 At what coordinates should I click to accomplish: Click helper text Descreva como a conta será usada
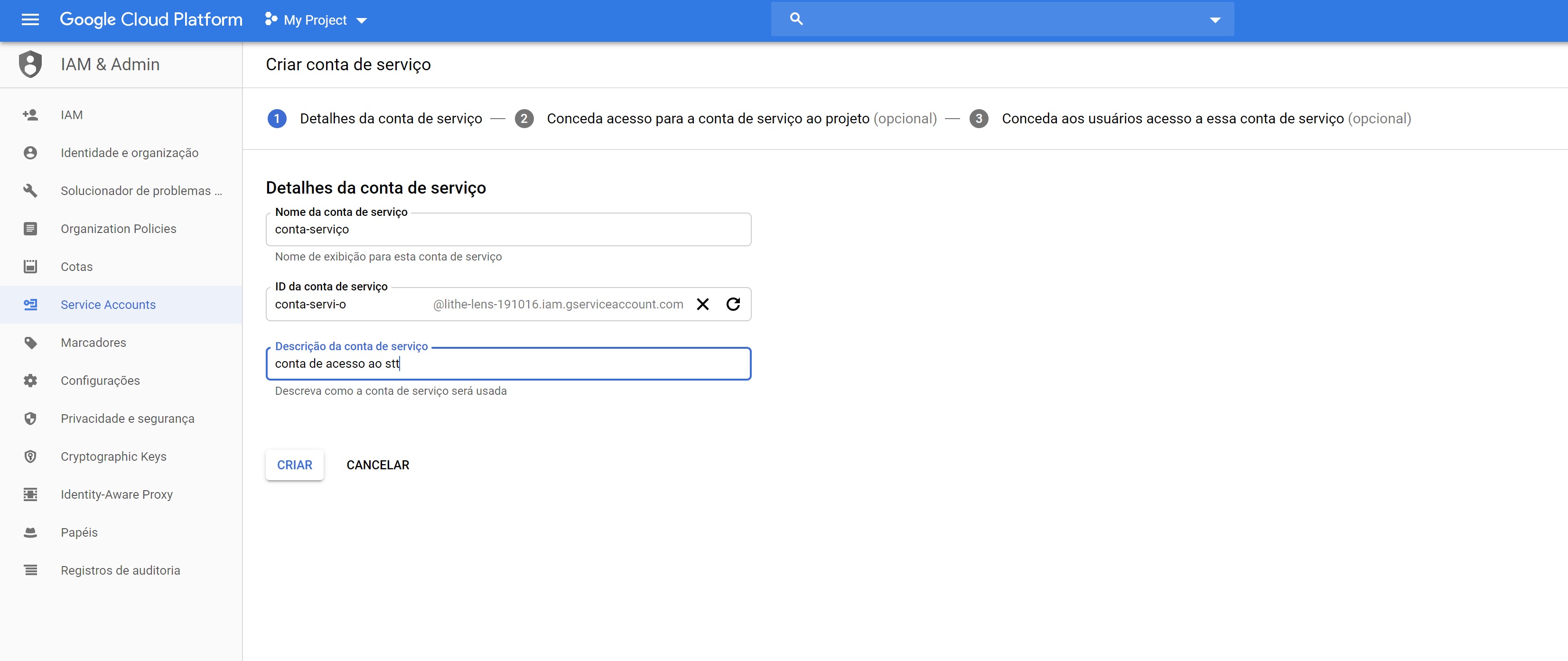tap(391, 391)
